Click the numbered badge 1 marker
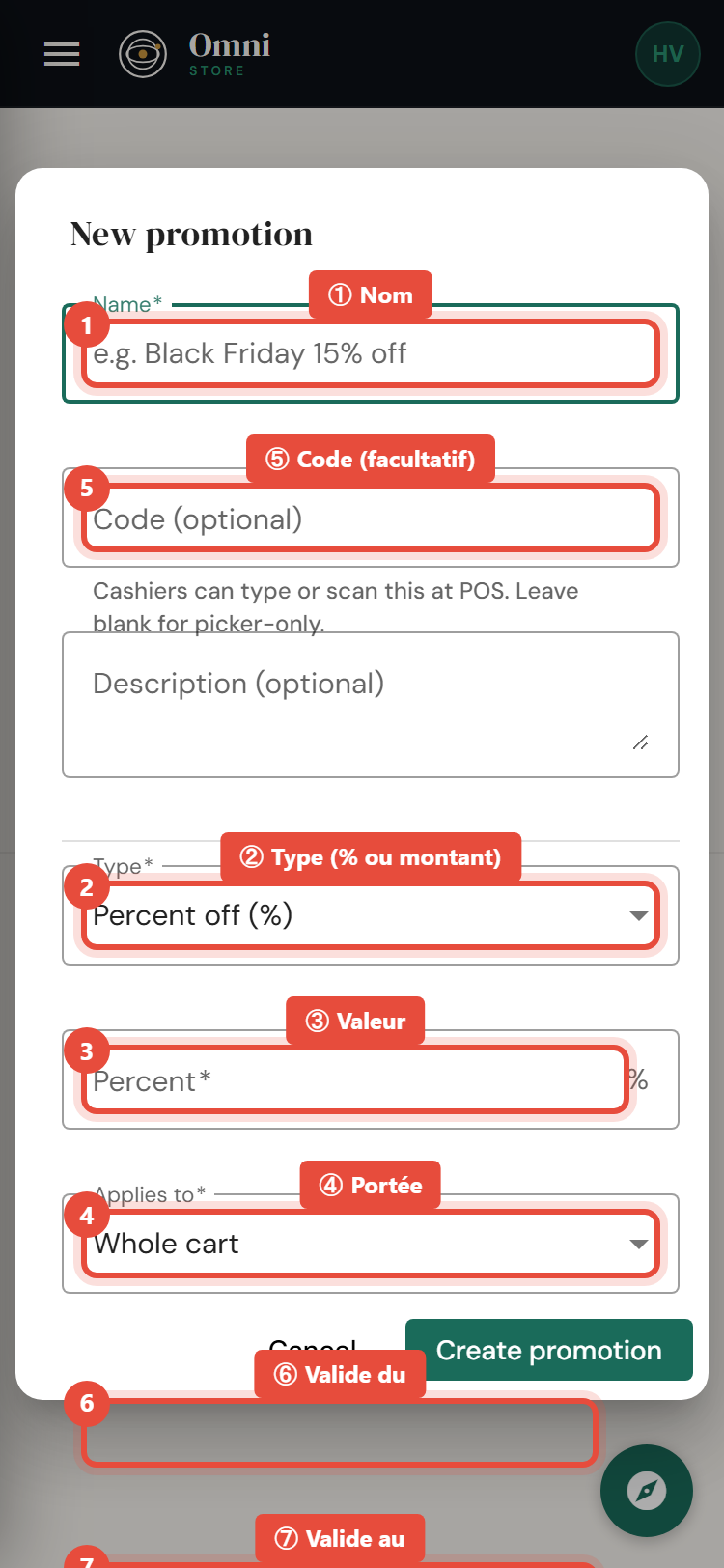Screen dimensions: 724x1568 (x=87, y=325)
